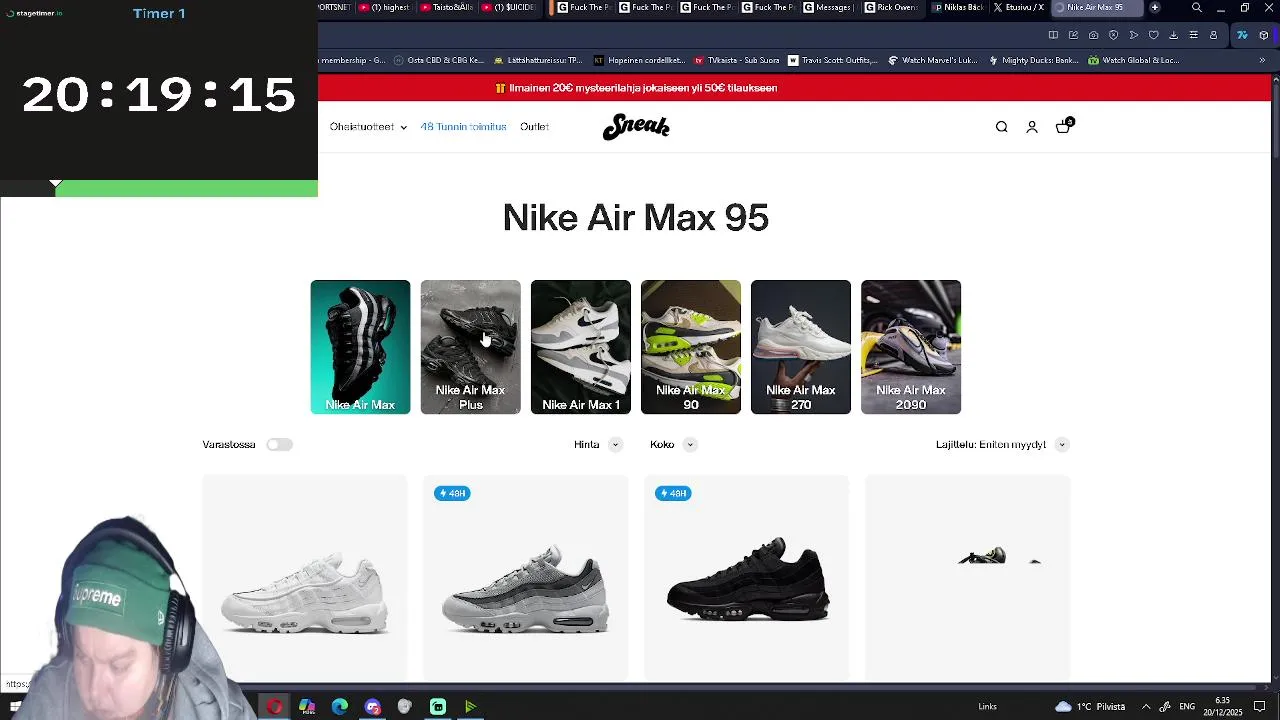Open the teal square app in taskbar
Screen dimensions: 1280x720
point(438,707)
